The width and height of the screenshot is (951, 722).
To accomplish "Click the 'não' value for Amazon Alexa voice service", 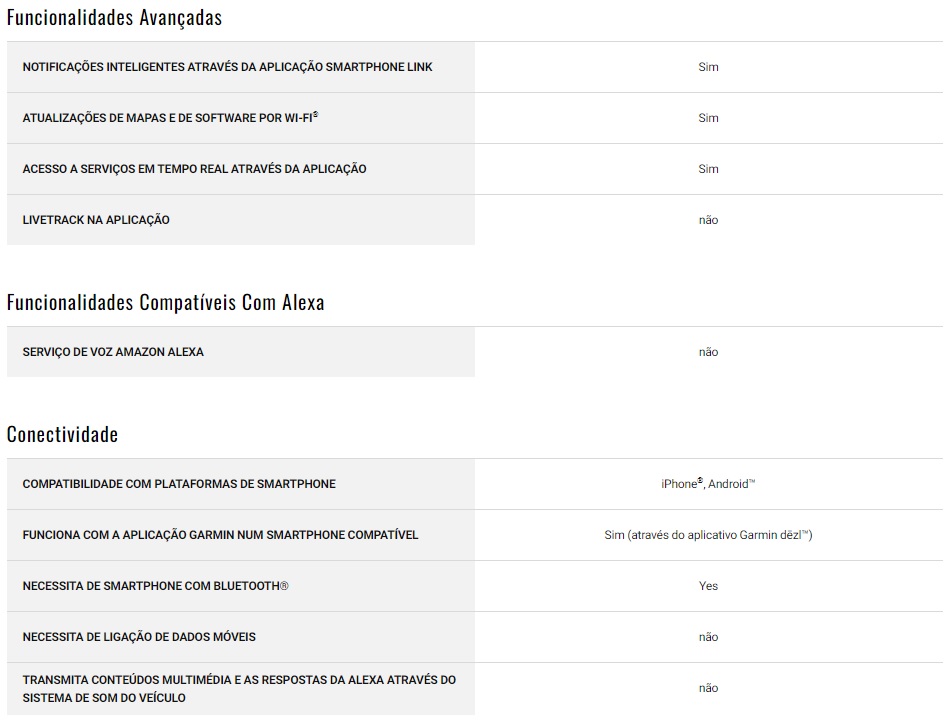I will point(708,352).
